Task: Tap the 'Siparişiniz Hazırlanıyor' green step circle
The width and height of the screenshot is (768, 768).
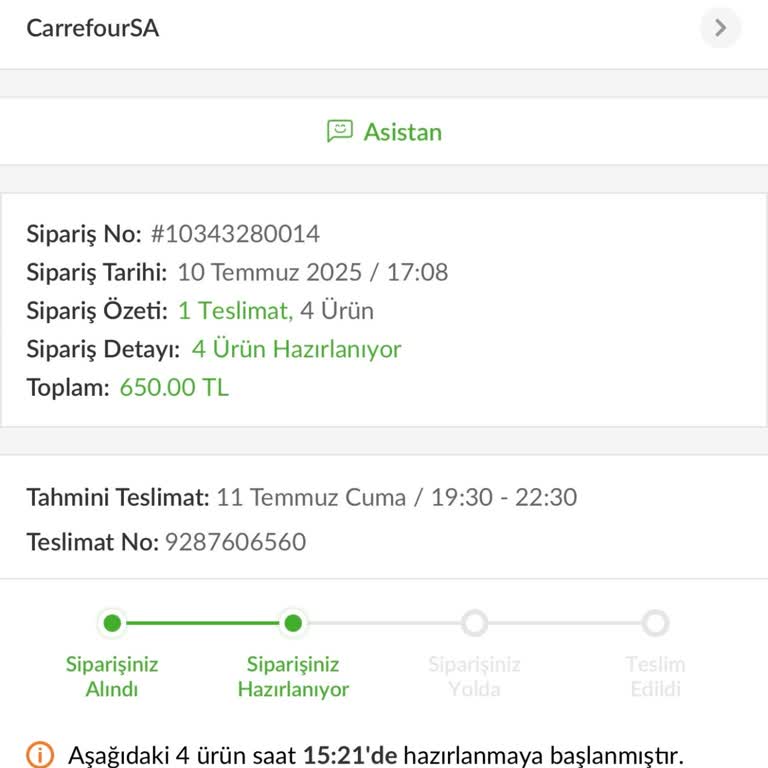Action: point(293,623)
